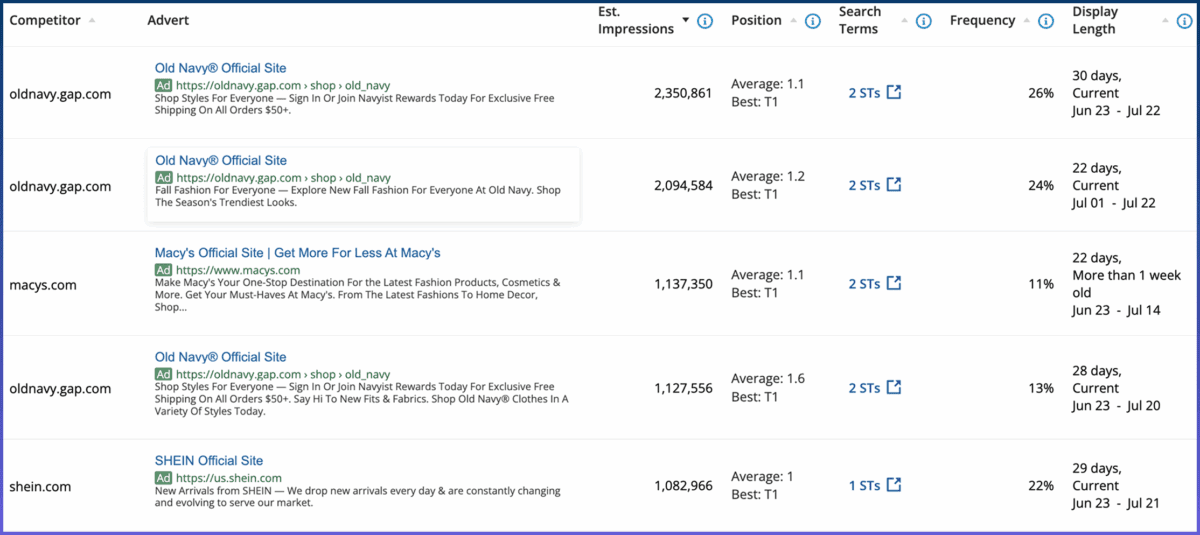Open Macy's Official Site ad title
The image size is (1200, 535).
point(297,253)
